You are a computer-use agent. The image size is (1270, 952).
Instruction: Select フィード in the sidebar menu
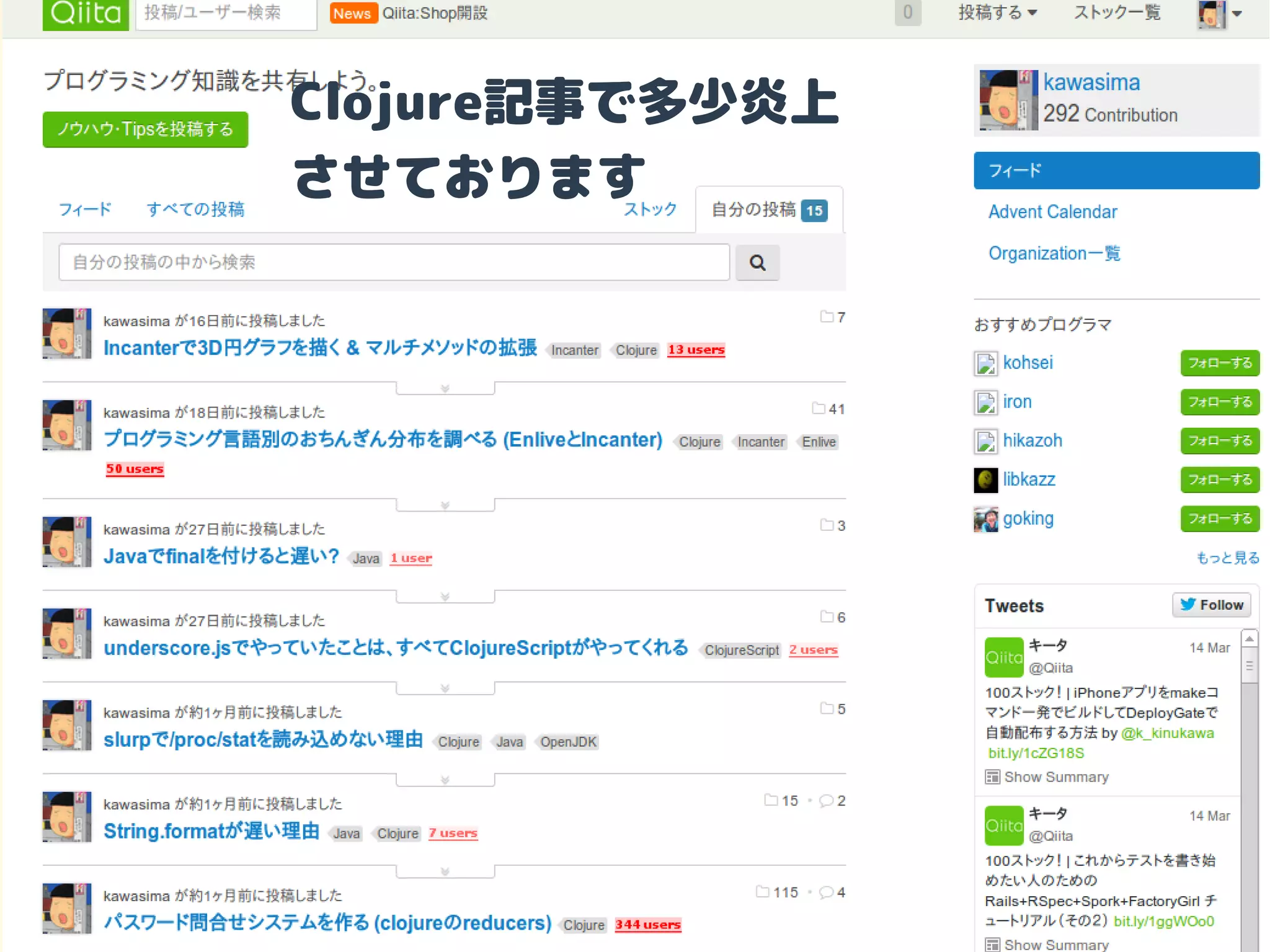pyautogui.click(x=1117, y=171)
